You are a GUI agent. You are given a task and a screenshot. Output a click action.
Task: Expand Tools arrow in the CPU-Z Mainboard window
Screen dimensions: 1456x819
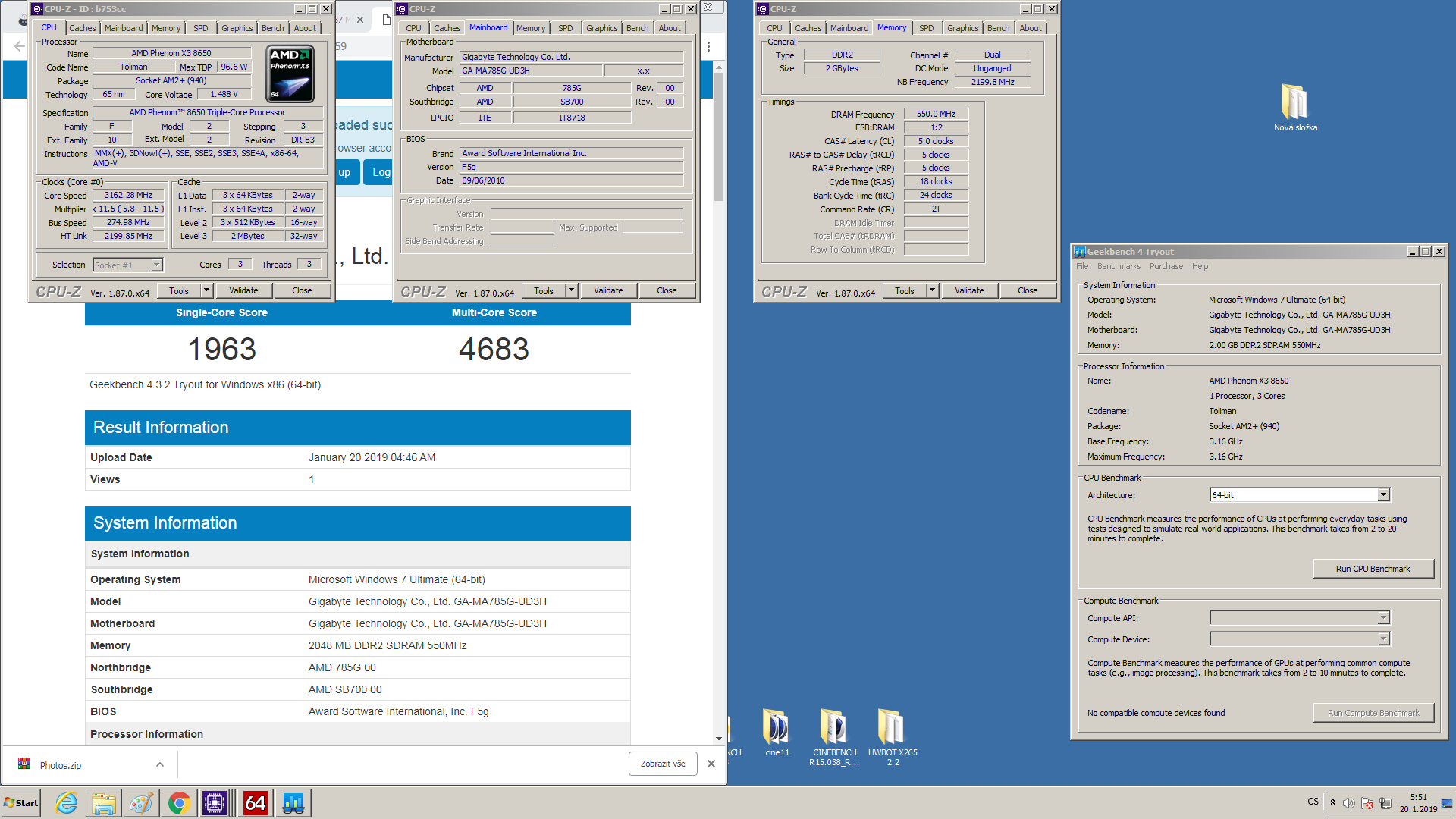coord(571,290)
